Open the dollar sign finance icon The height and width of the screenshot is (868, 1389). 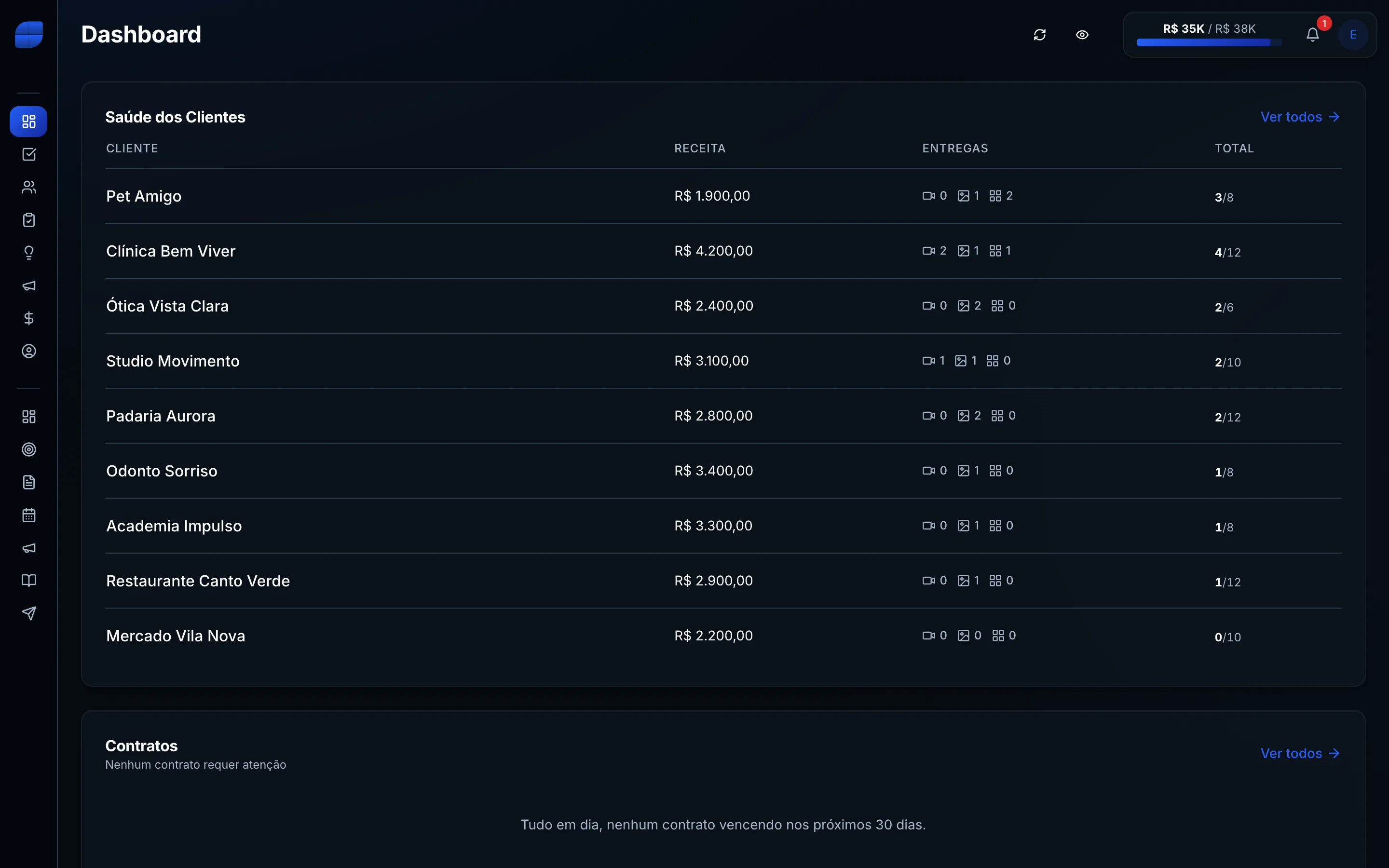click(x=29, y=318)
